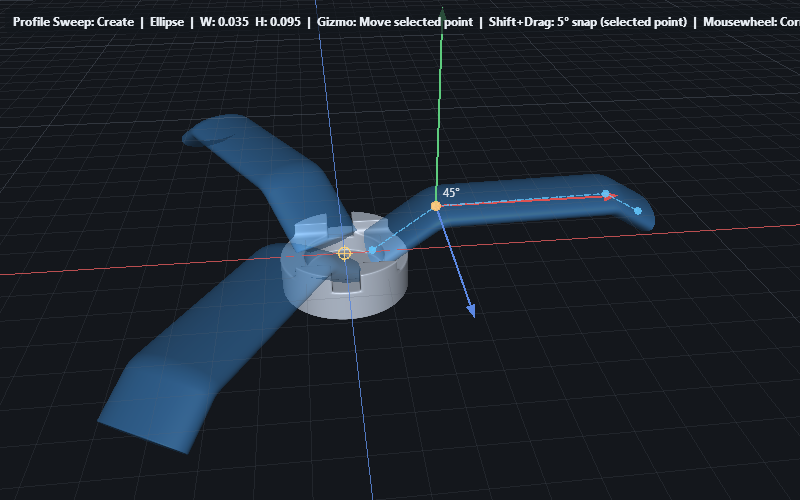Select the last path point at blade tip
The height and width of the screenshot is (500, 800).
click(638, 211)
